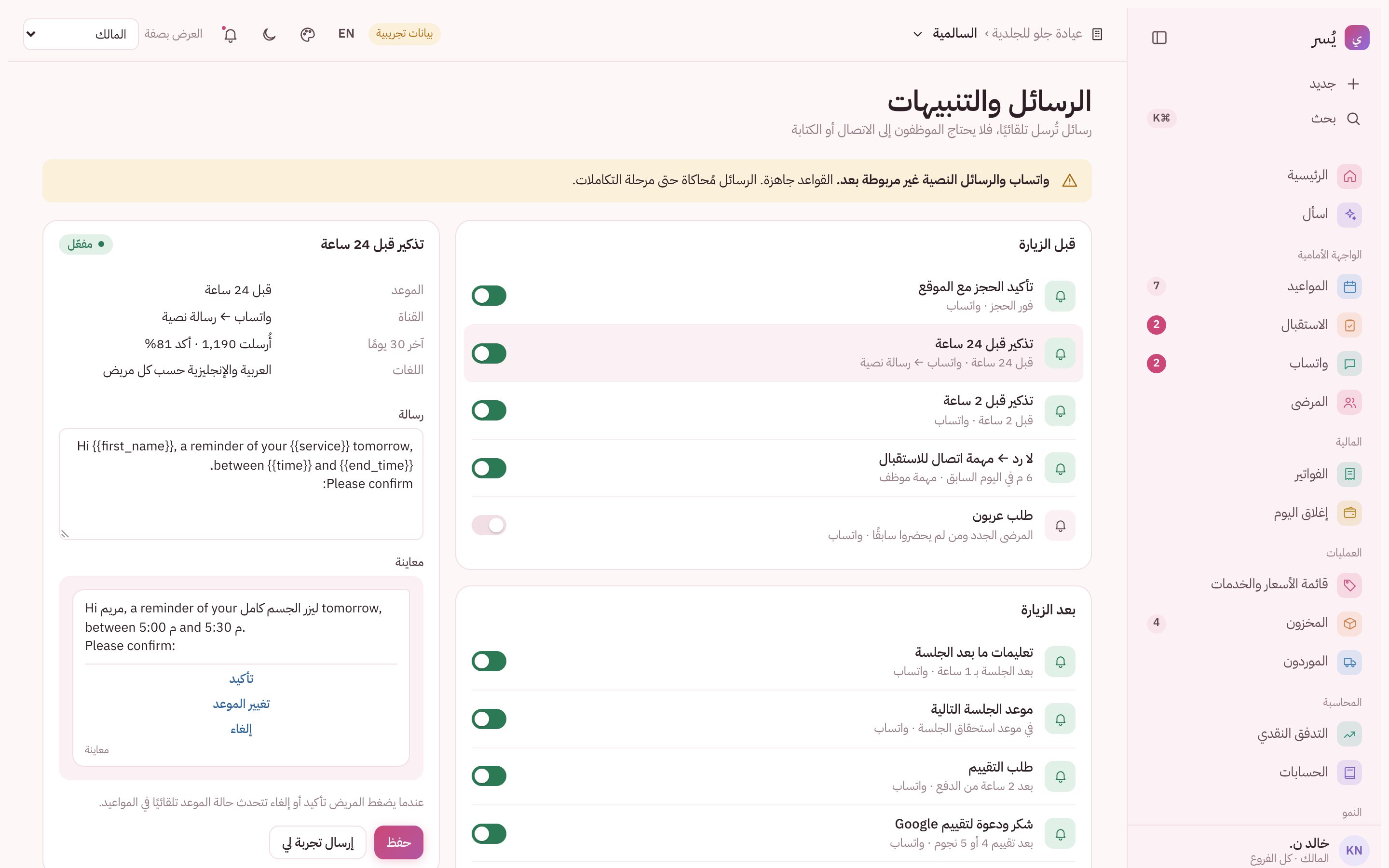Open قائمة الأسعار والخدمات tag icon

1349,585
